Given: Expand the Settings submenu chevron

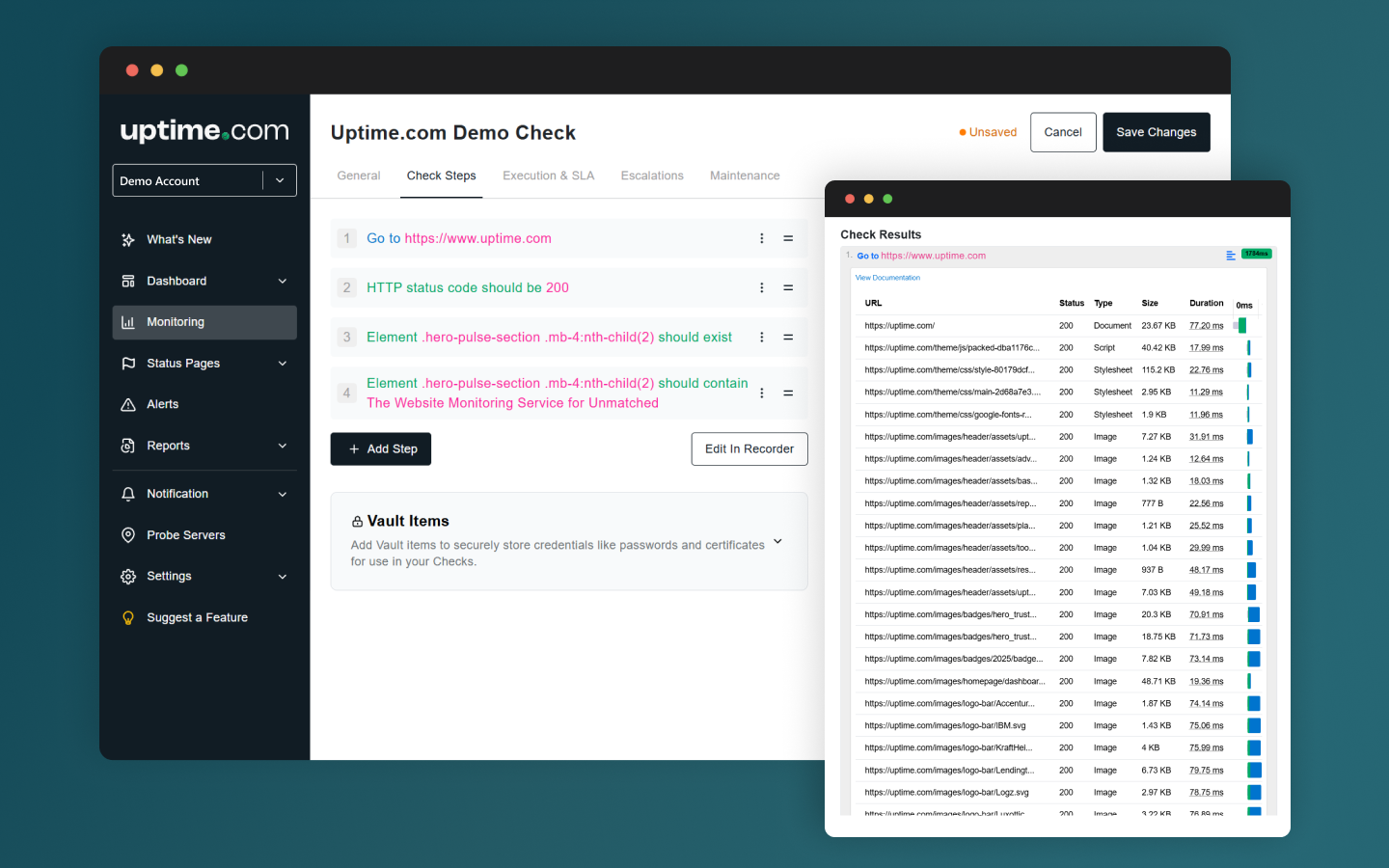Looking at the screenshot, I should (283, 577).
